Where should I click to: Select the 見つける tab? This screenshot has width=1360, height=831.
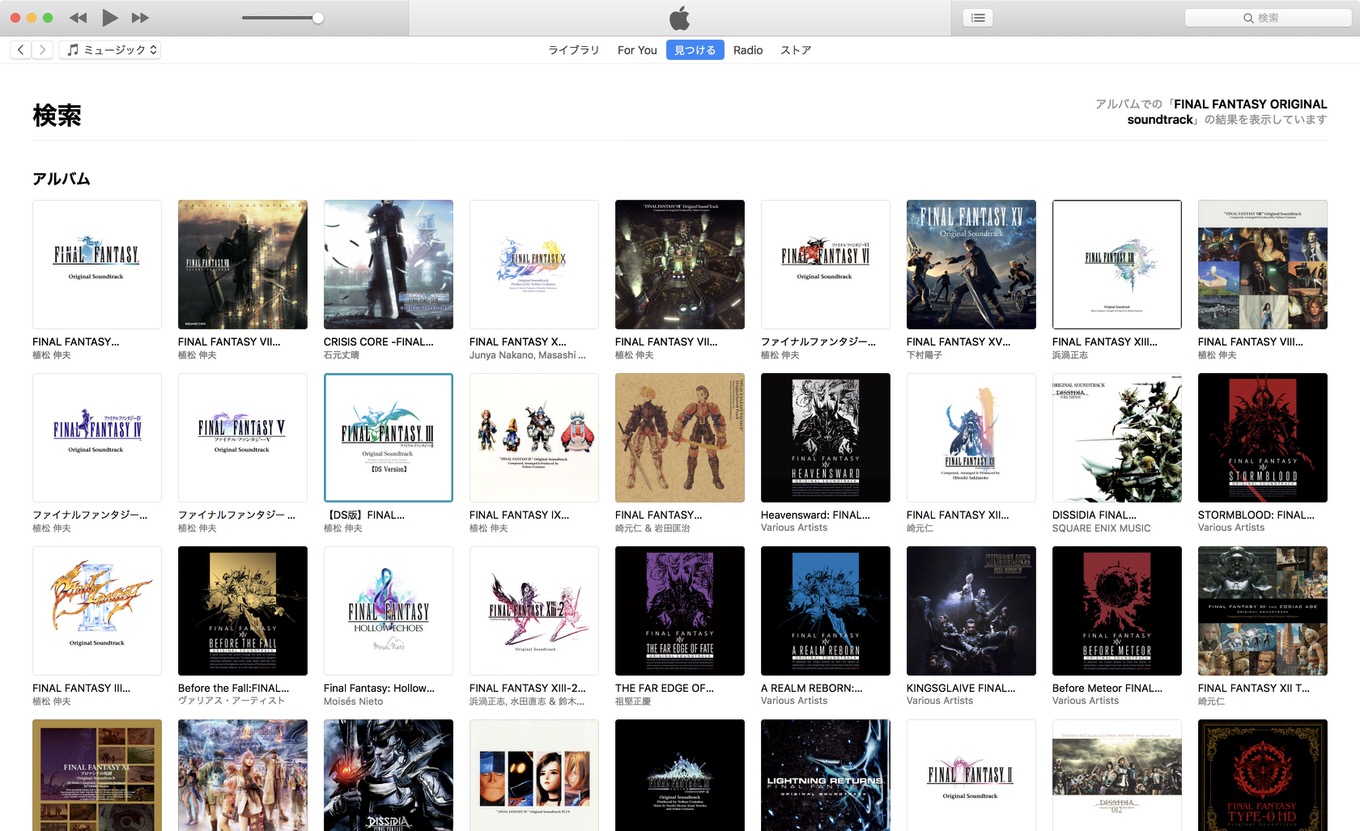pos(695,50)
